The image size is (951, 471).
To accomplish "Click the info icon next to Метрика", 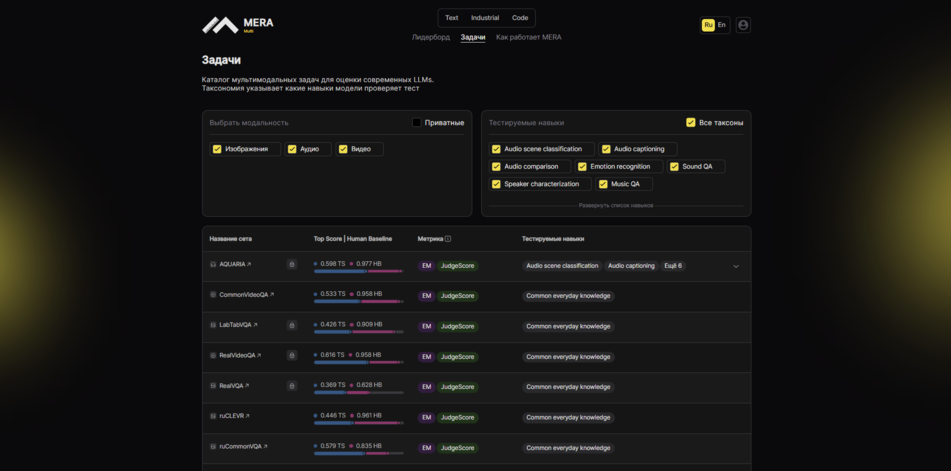I will [448, 239].
